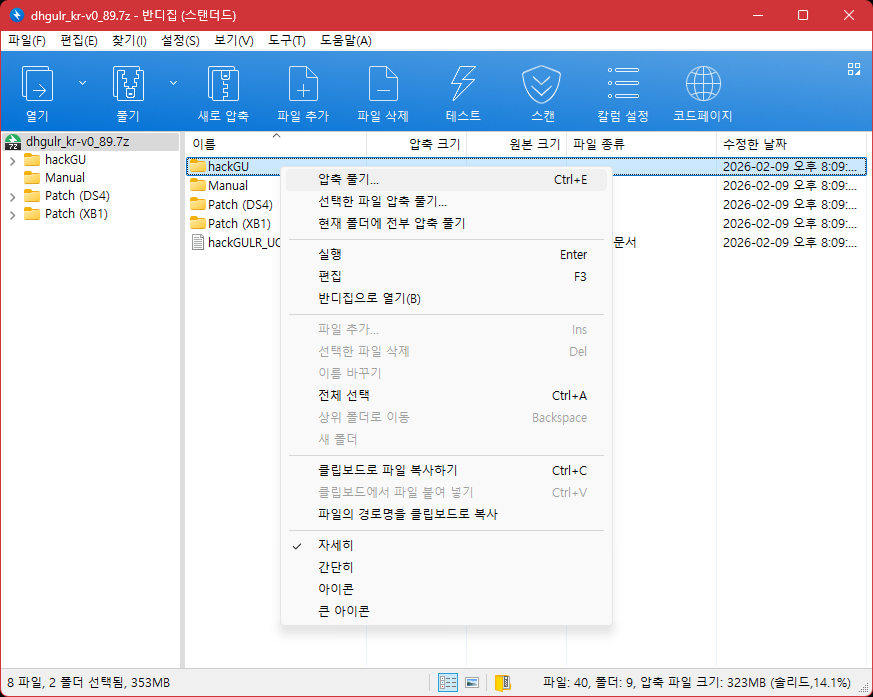Click the Delete File (파일 삭제) icon
Image resolution: width=873 pixels, height=697 pixels.
383,84
